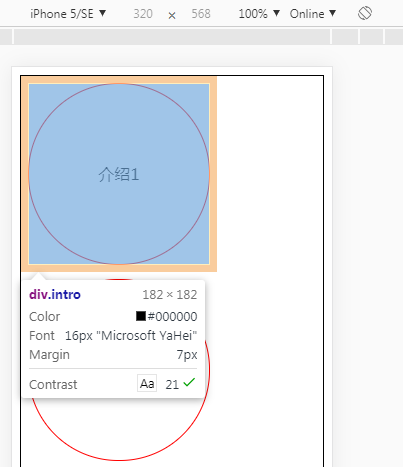Click the green contrast checkmark icon

tap(189, 382)
